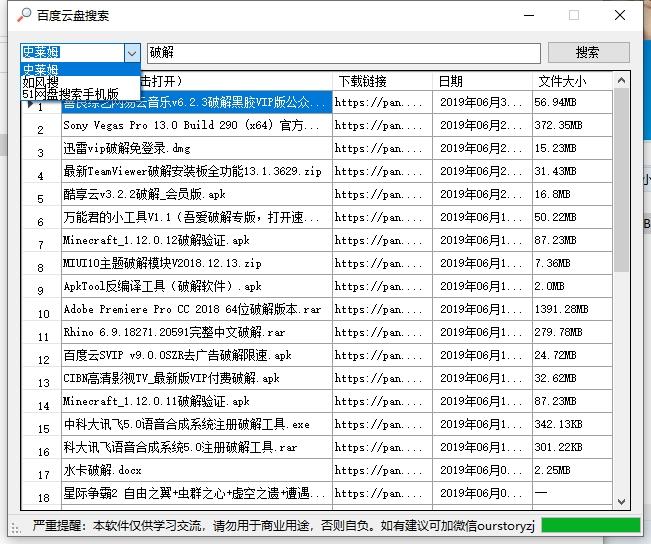Click the scroll up arrow of the results list
This screenshot has width=651, height=544.
(x=621, y=80)
